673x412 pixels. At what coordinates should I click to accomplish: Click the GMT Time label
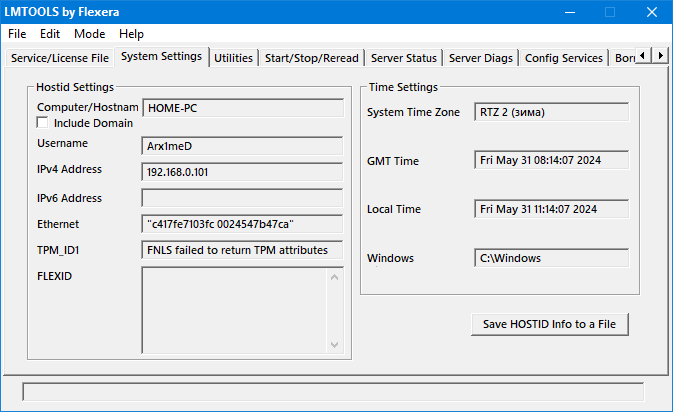(x=393, y=161)
